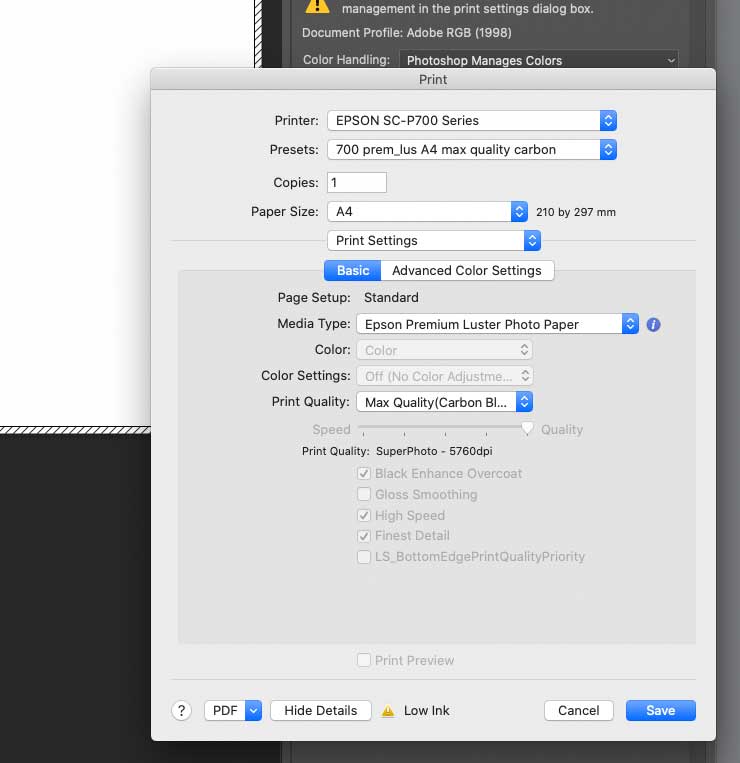Toggle the Finest Detail checkbox
Screen dimensions: 740x763
(364, 536)
